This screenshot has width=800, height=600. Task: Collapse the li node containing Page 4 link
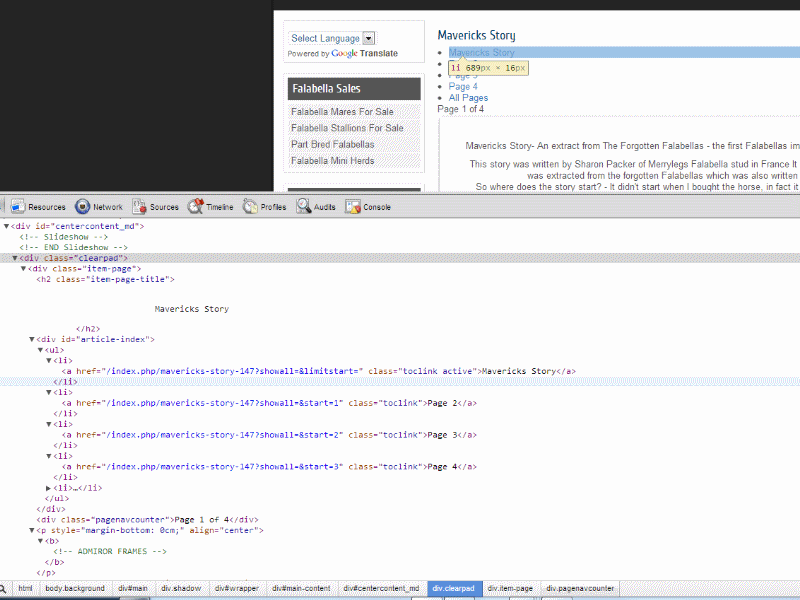49,456
